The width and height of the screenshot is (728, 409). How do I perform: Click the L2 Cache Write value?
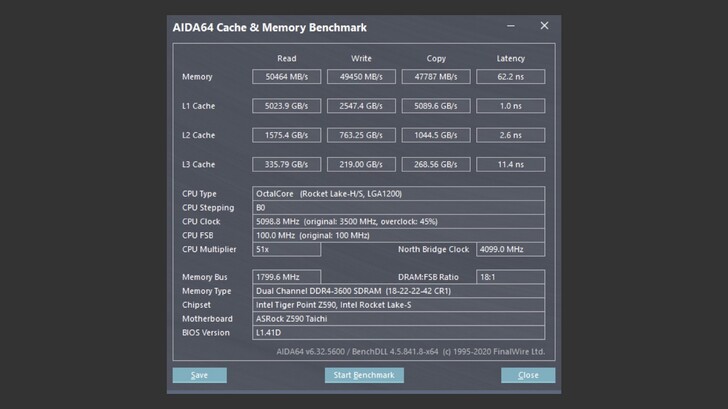(361, 135)
